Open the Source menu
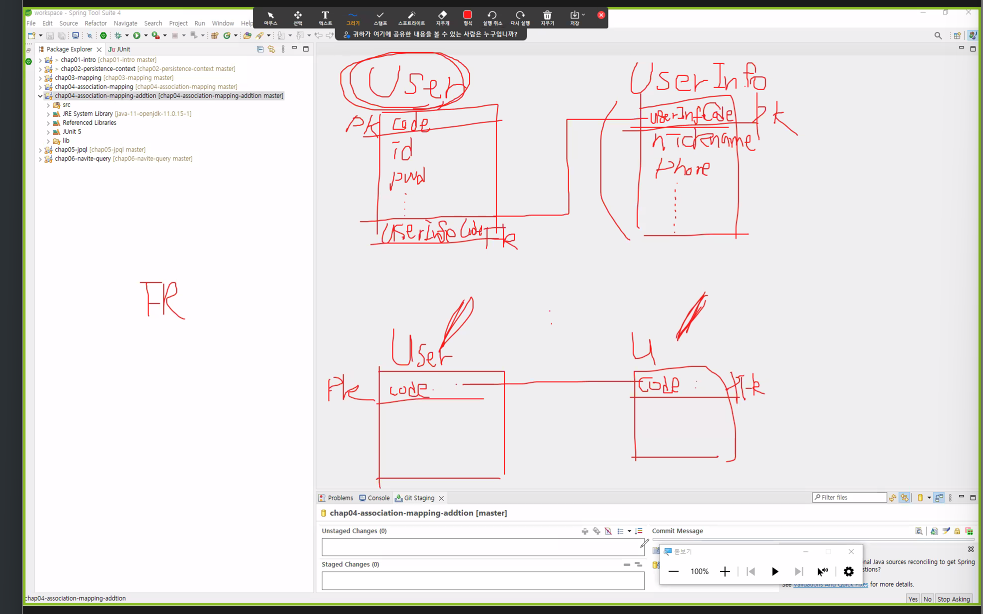999x614 pixels. (x=68, y=24)
